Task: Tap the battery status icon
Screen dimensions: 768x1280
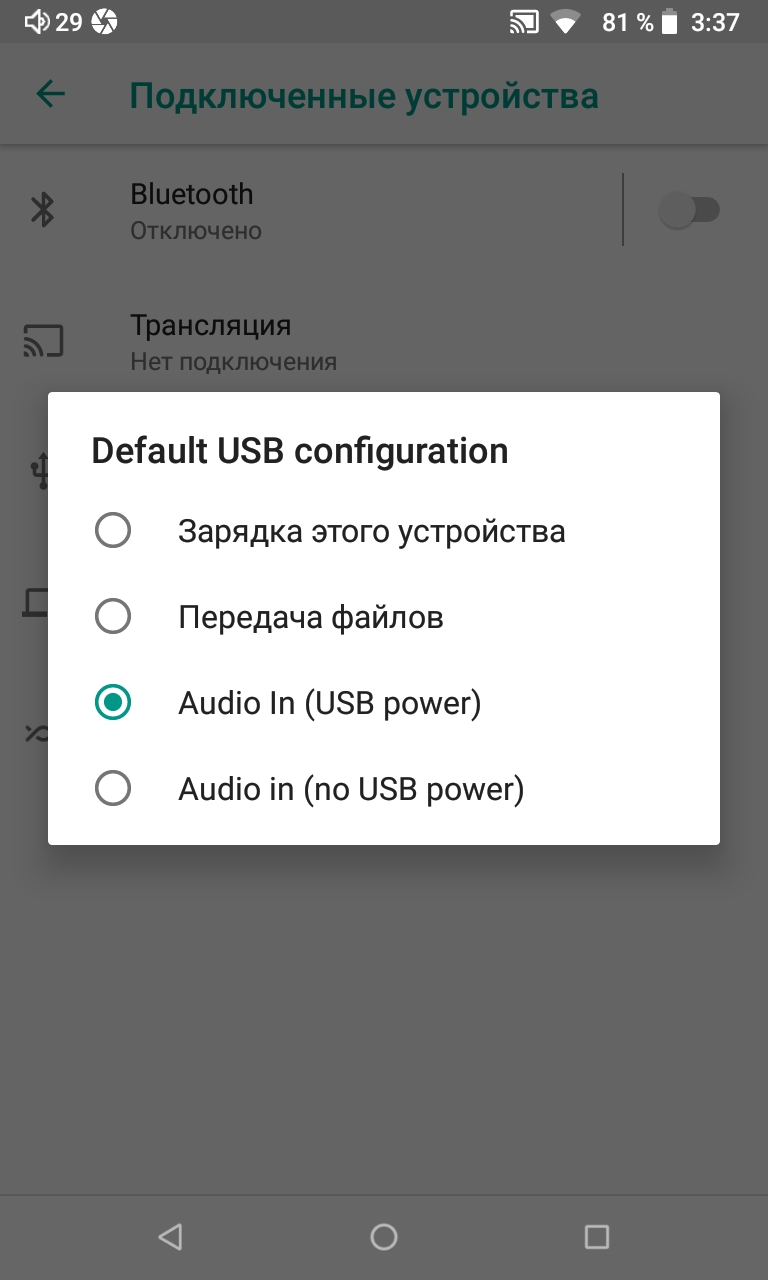Action: click(670, 21)
